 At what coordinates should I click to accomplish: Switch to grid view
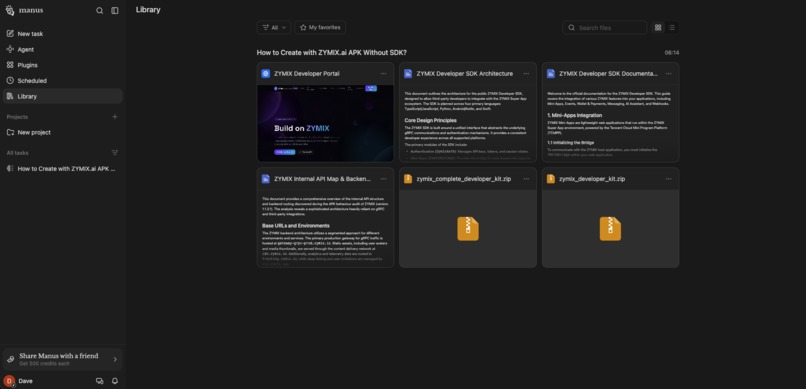pos(657,27)
